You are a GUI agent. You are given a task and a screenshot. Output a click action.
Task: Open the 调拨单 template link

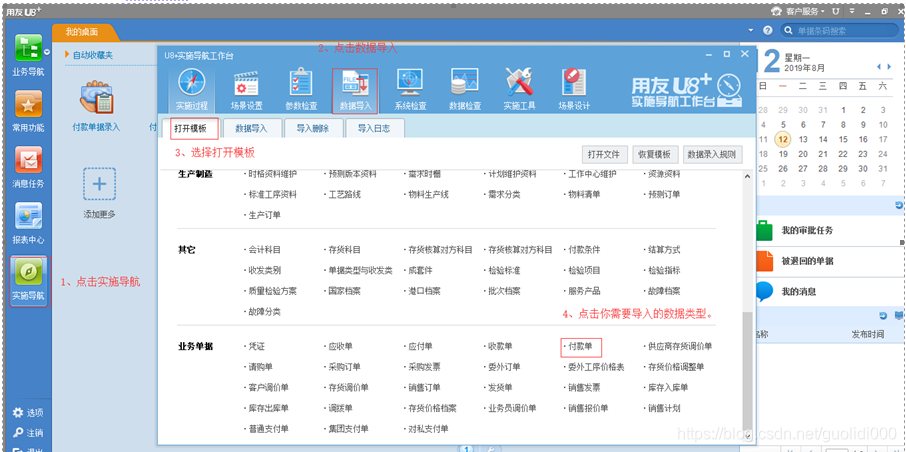coord(340,408)
